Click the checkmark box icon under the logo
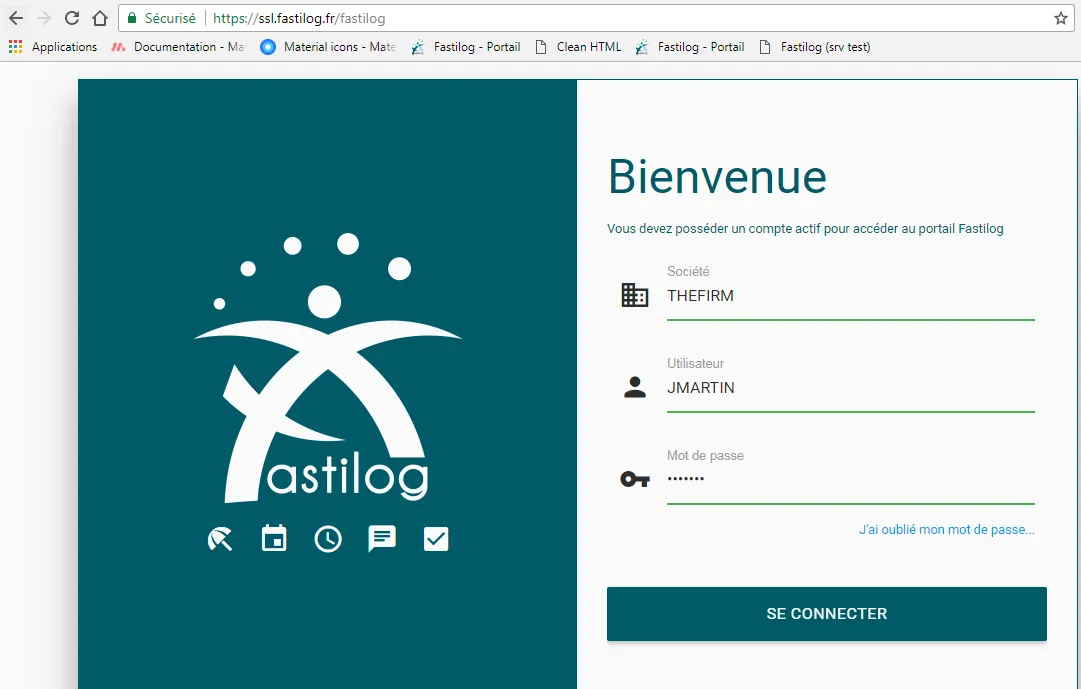 [436, 539]
